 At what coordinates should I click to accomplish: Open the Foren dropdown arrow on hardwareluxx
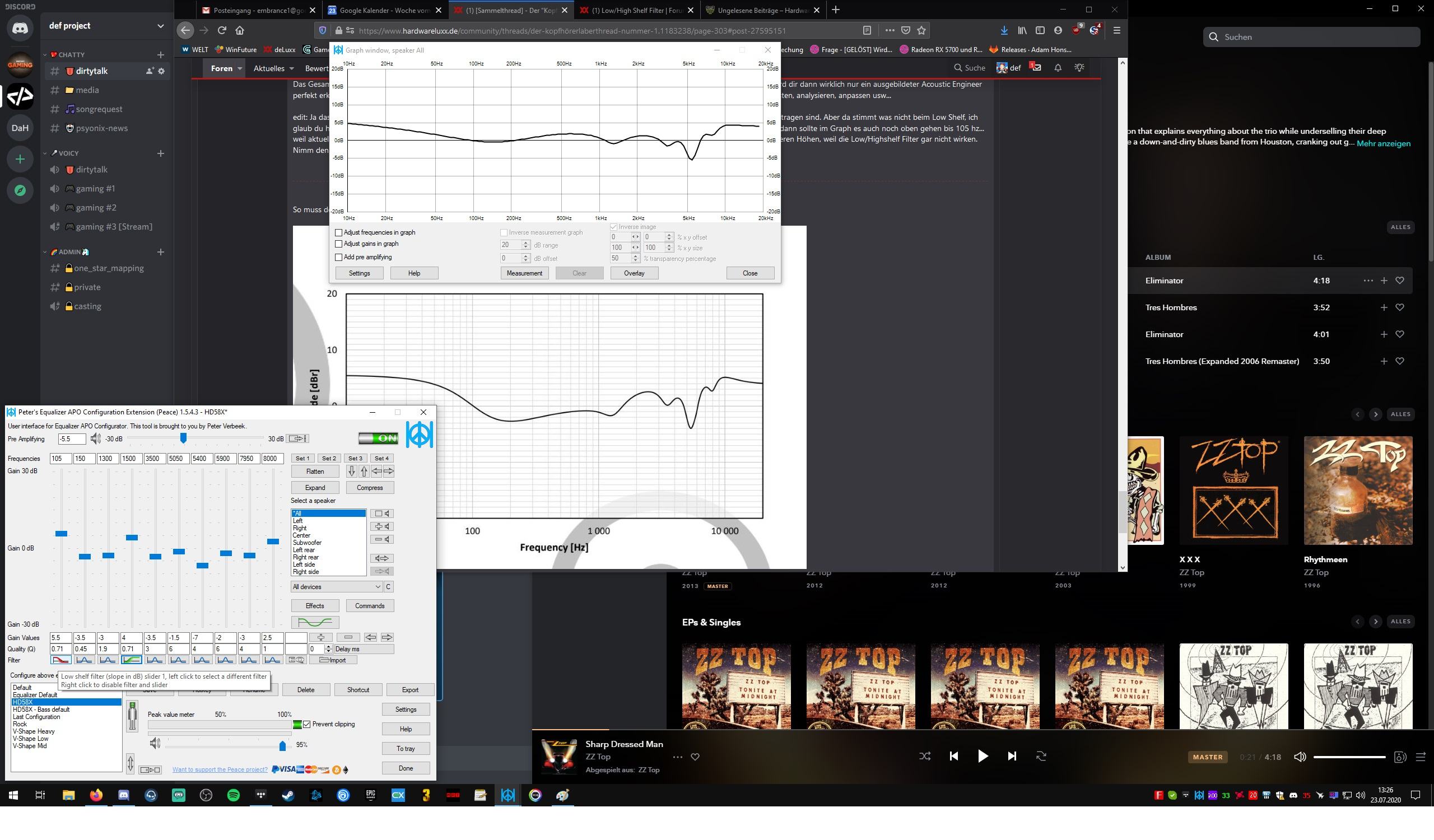point(240,68)
